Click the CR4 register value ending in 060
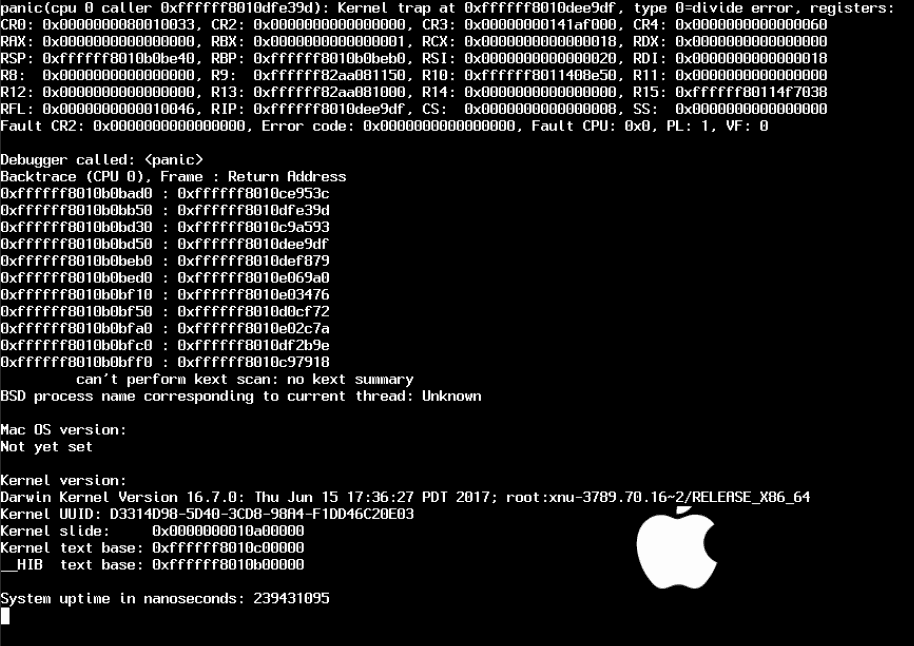 tap(751, 25)
